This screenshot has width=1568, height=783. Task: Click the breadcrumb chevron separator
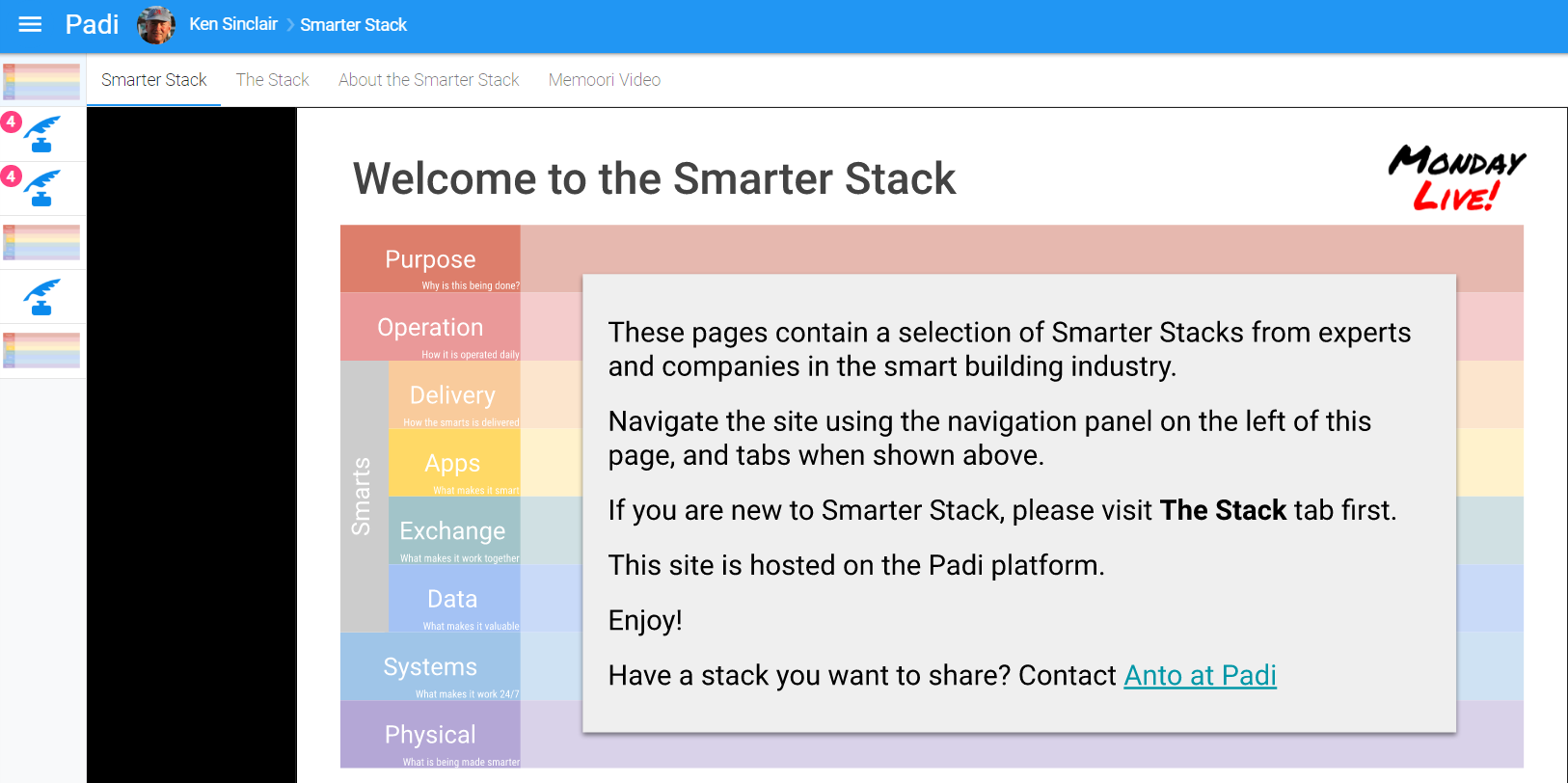click(x=289, y=25)
